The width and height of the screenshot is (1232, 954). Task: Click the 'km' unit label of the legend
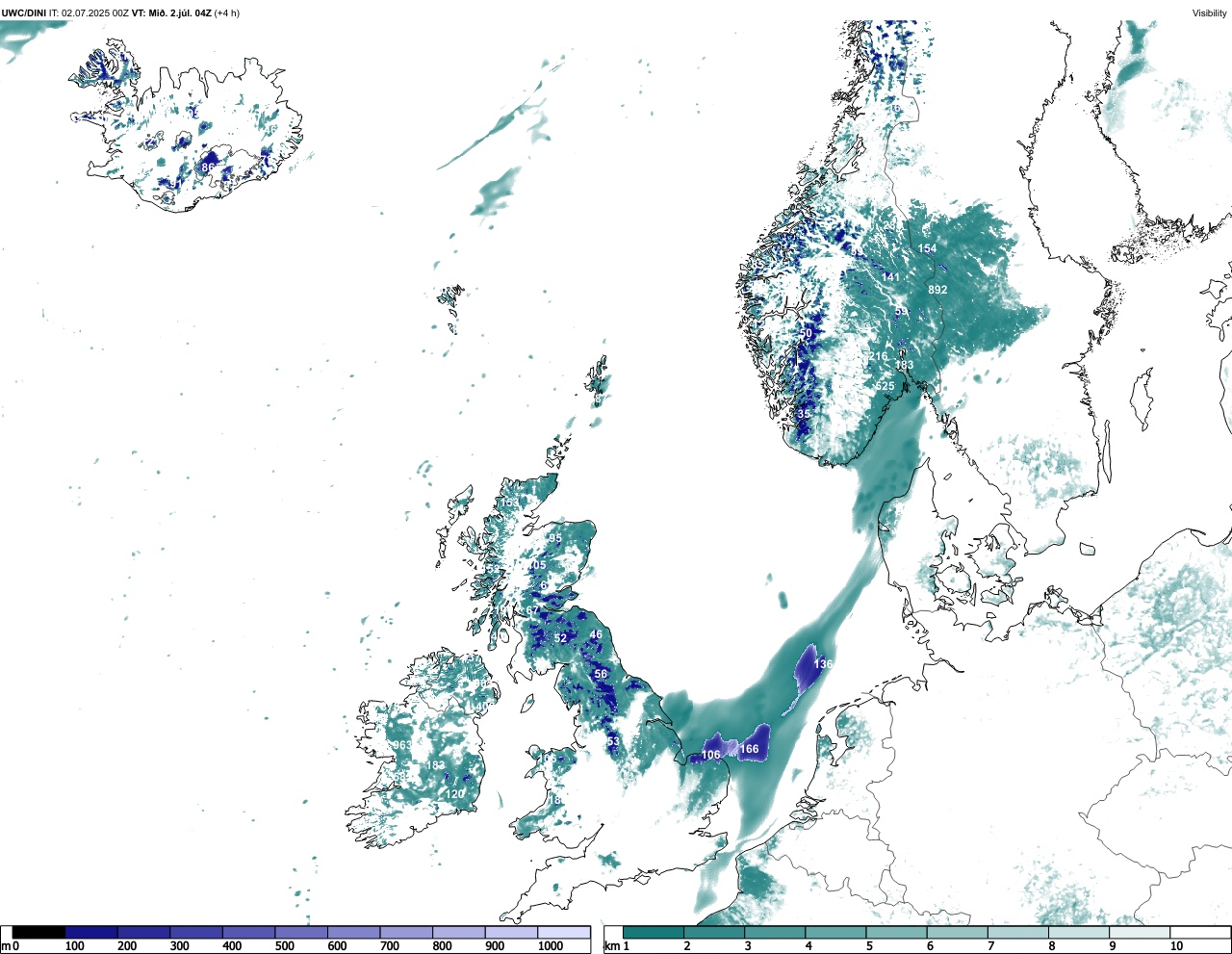pyautogui.click(x=611, y=946)
